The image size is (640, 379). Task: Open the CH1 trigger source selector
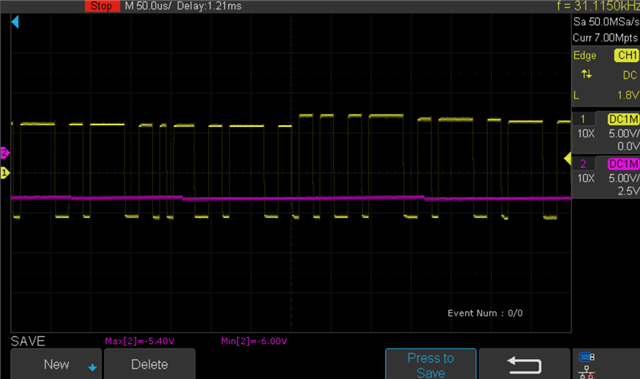click(x=627, y=55)
